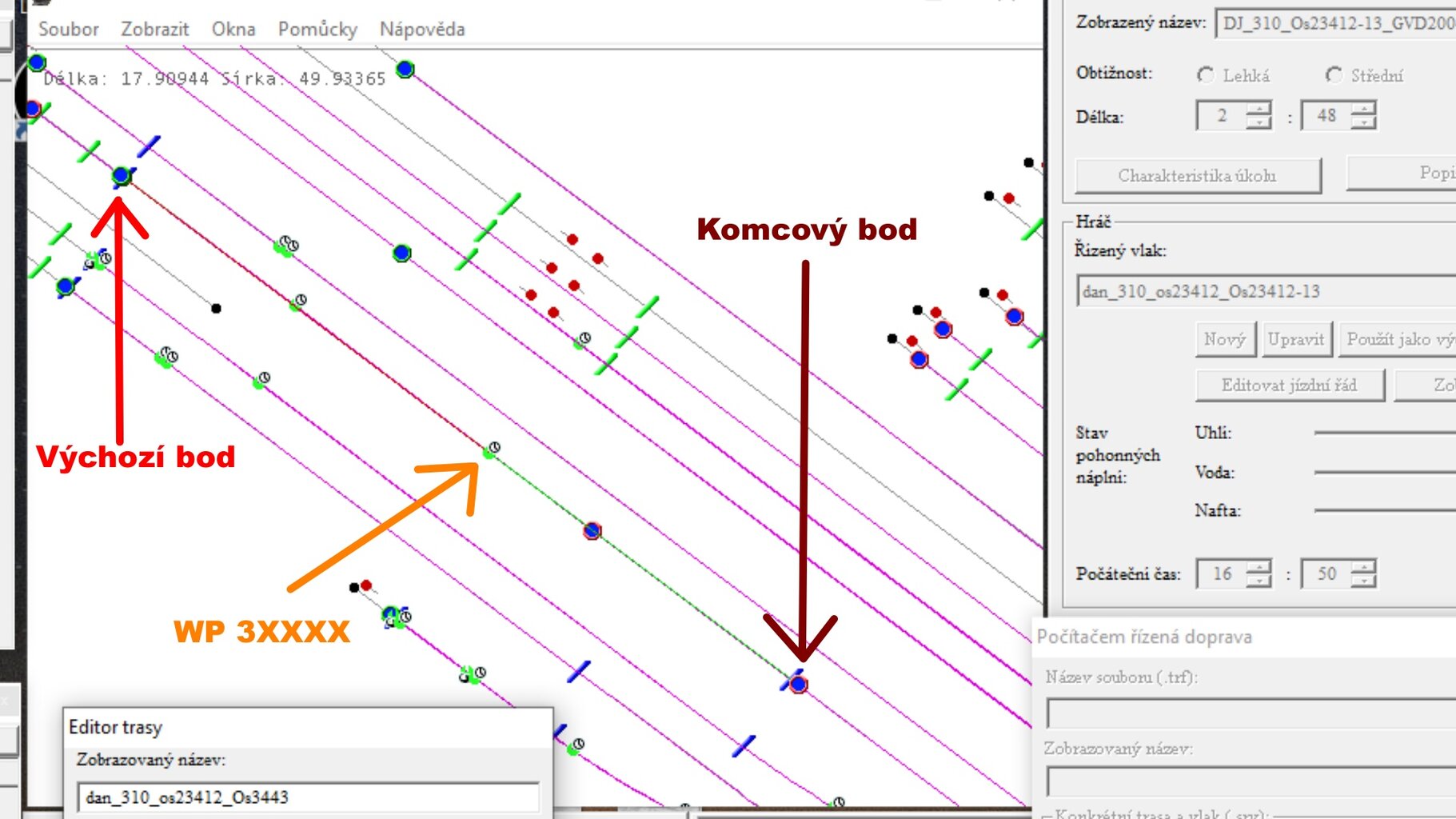1456x819 pixels.
Task: Increase the Počáteční čas hours value
Action: tap(1259, 566)
